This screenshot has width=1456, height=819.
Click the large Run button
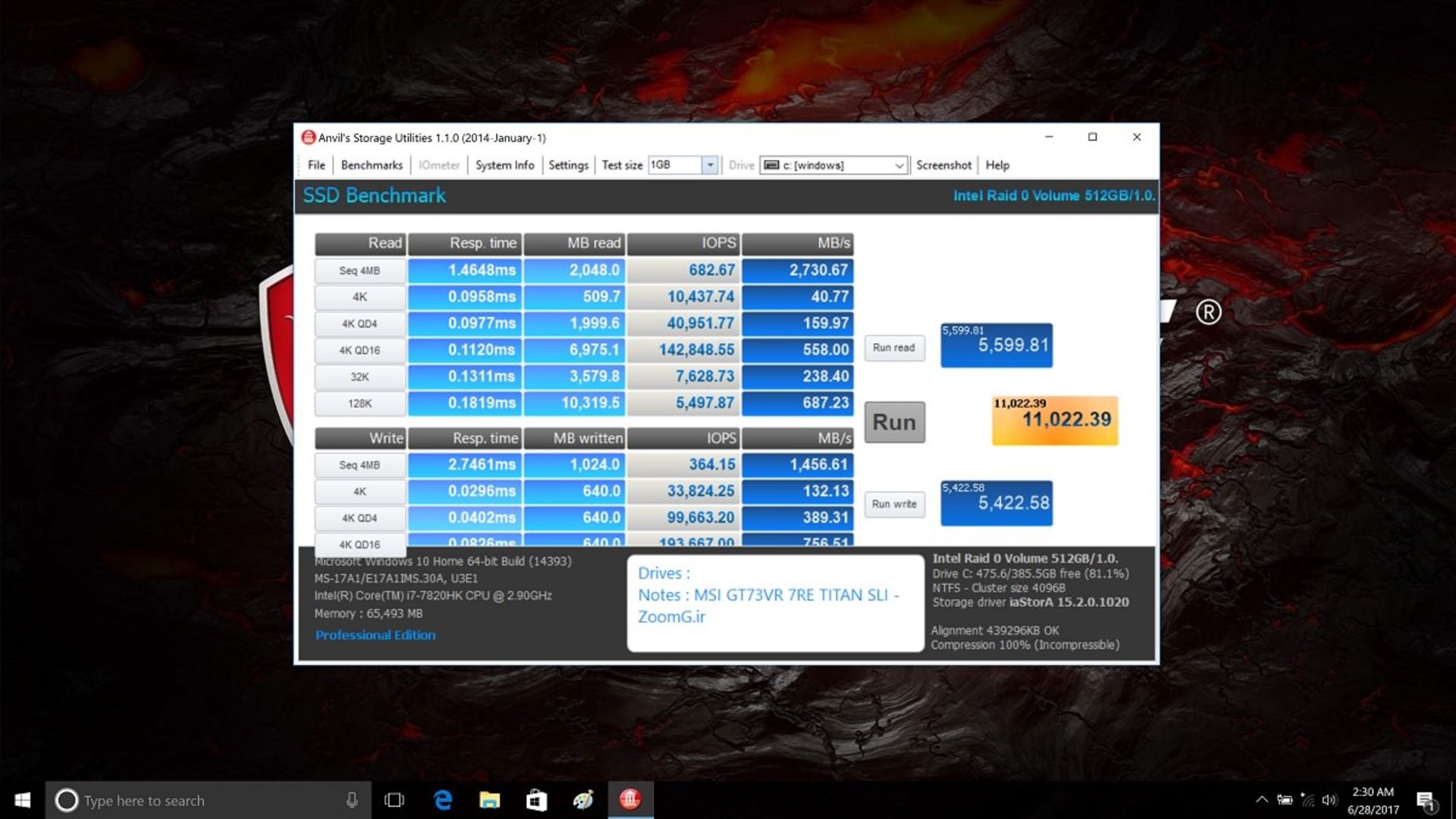[895, 422]
